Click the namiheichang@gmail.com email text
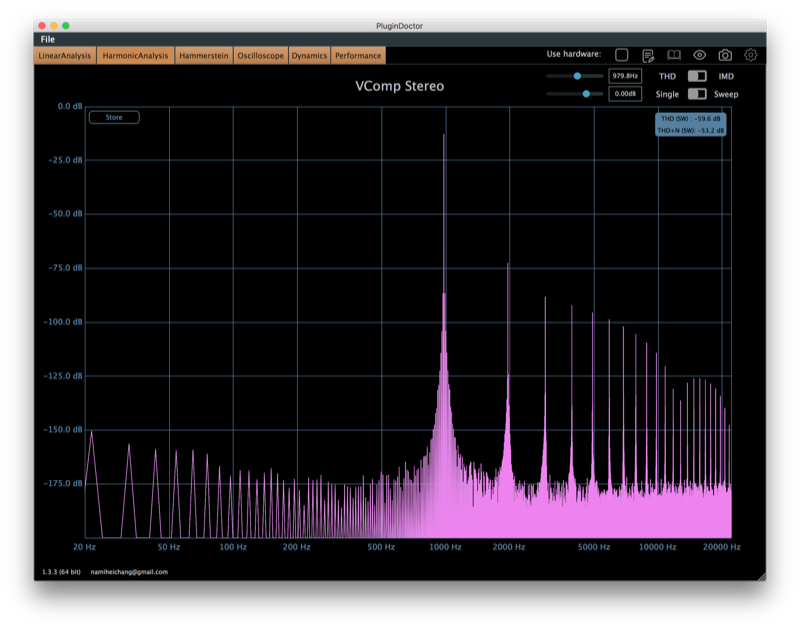The height and width of the screenshot is (629, 800). (x=129, y=572)
